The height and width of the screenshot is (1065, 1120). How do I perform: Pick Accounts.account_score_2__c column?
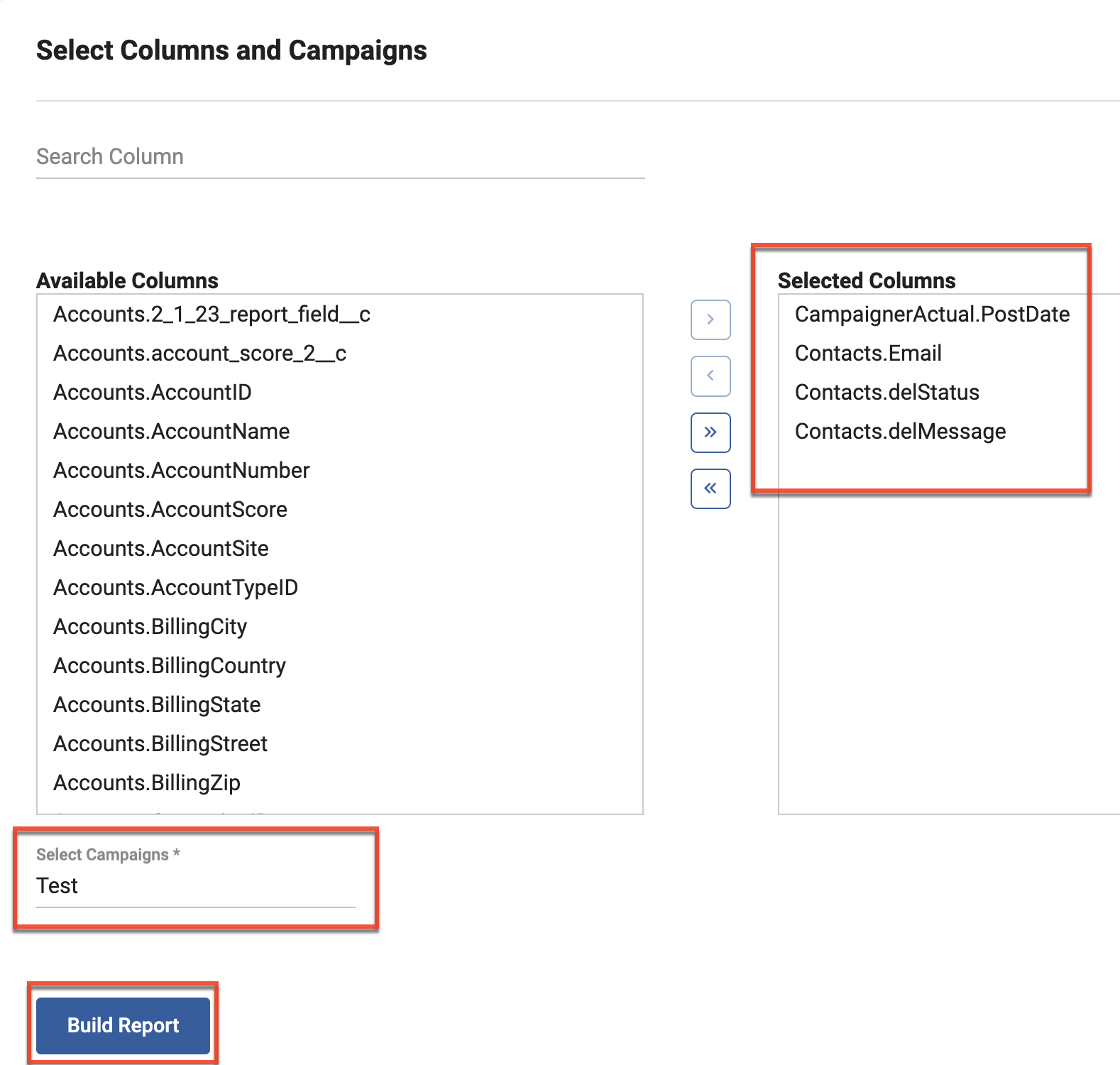tap(199, 354)
